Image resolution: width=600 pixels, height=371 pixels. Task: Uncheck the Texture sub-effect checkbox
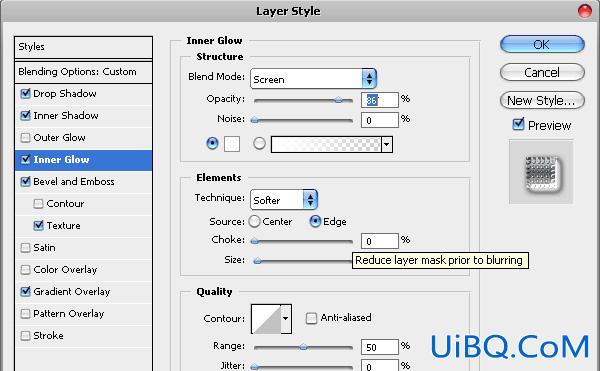[x=38, y=226]
